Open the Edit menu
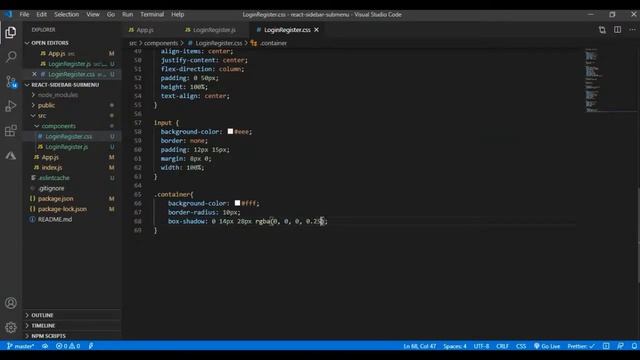Screen dimensions: 640x360 coord(41,14)
